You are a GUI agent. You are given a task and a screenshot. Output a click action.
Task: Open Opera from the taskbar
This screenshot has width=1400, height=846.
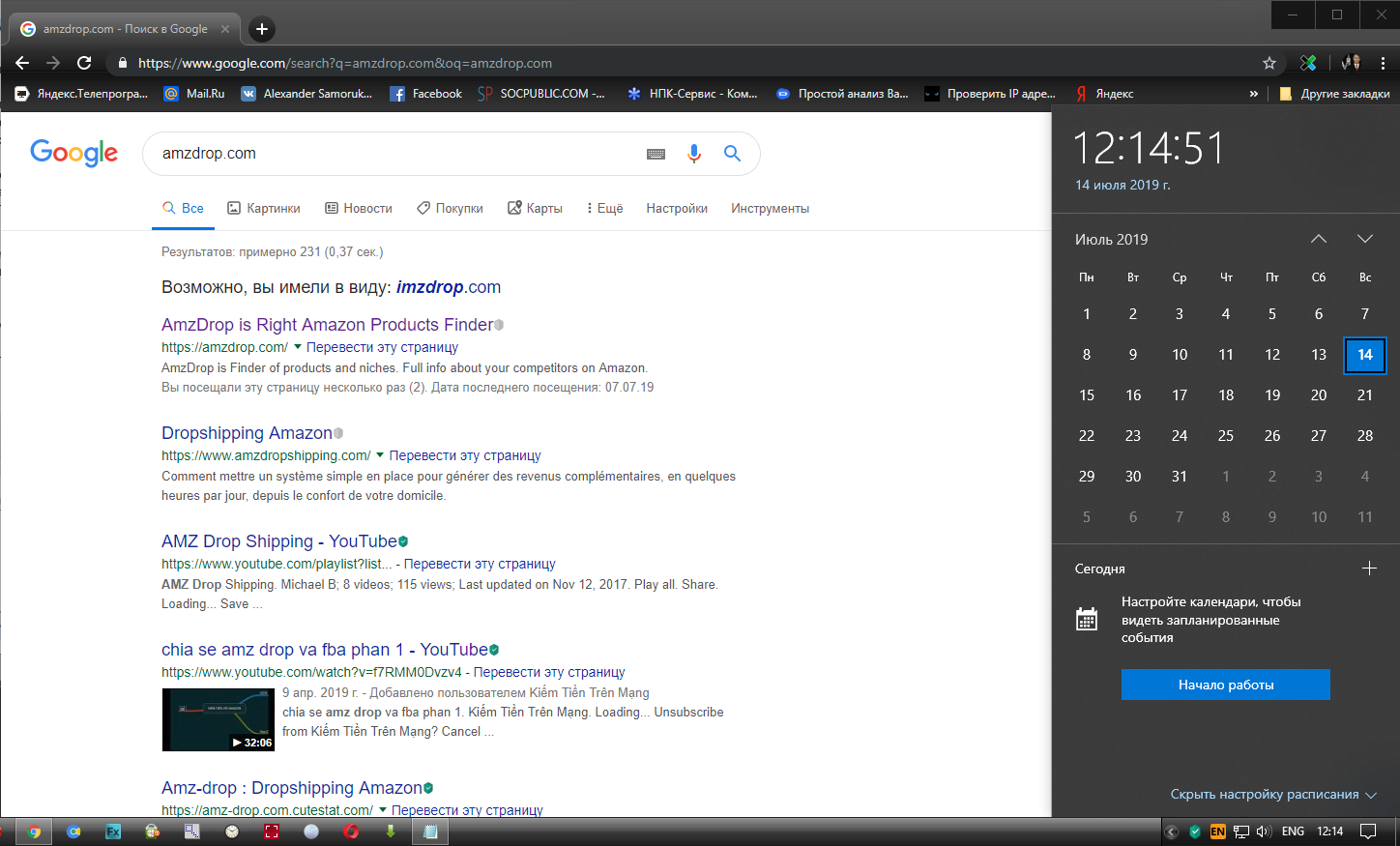(351, 831)
